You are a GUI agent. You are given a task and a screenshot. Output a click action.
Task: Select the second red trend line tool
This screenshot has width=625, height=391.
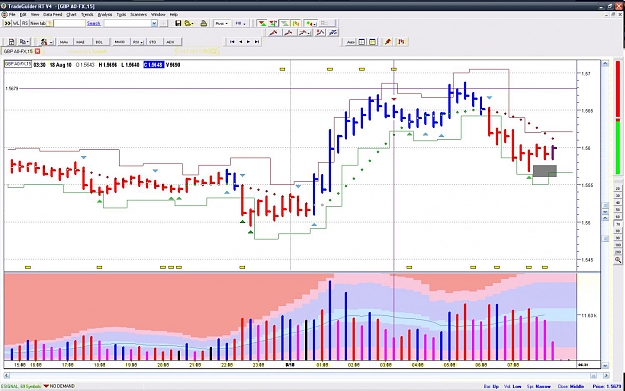point(289,33)
